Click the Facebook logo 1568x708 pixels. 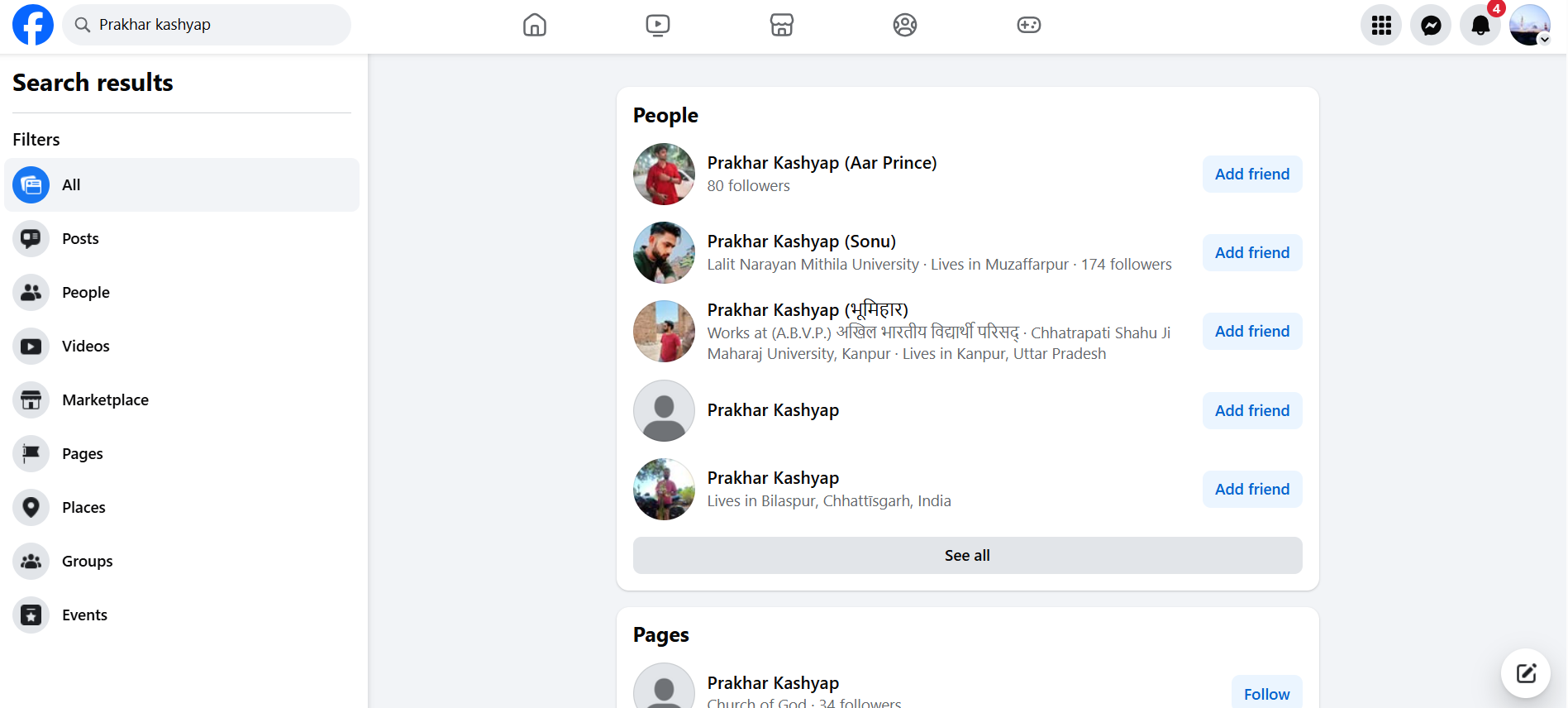(x=33, y=25)
